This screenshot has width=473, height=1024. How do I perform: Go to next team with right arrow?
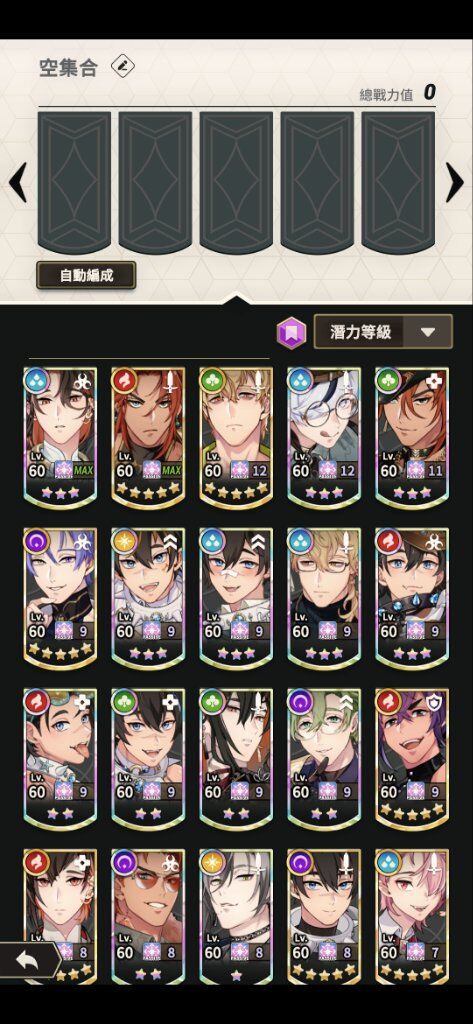[455, 182]
